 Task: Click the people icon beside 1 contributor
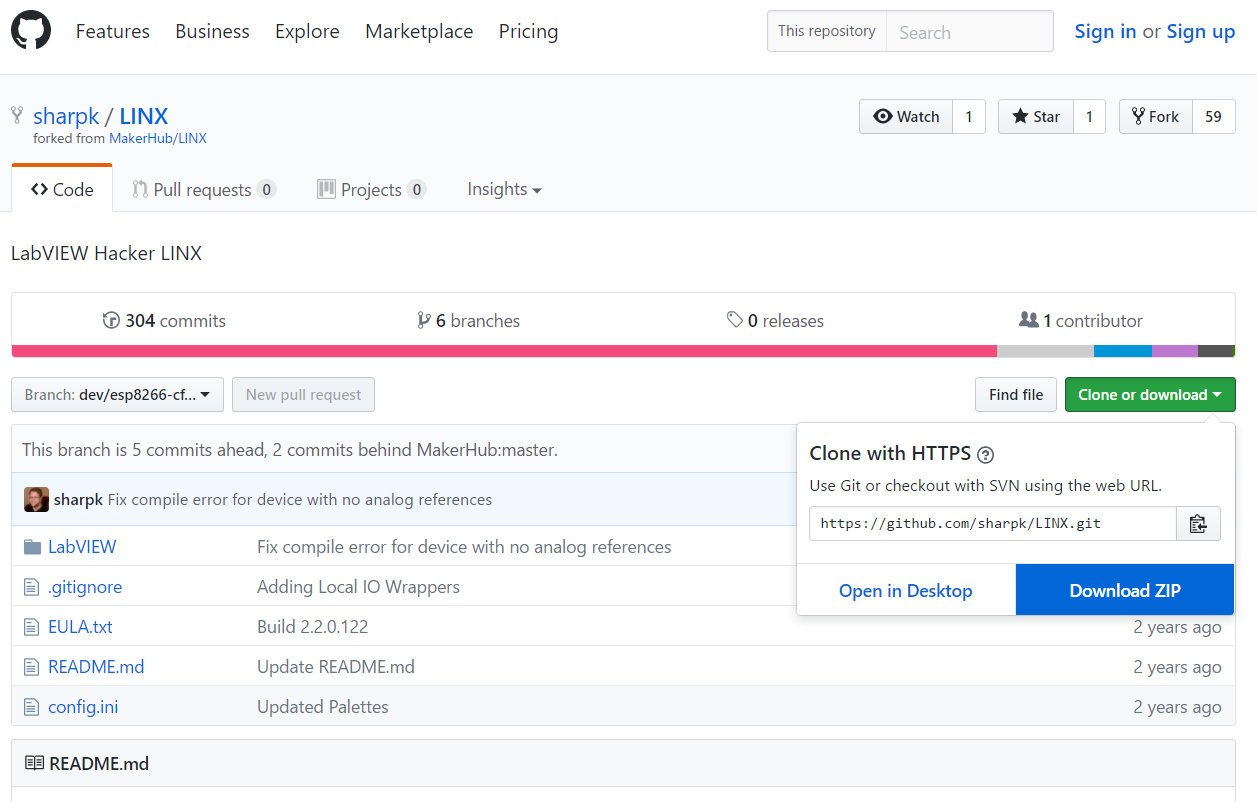[x=1028, y=320]
